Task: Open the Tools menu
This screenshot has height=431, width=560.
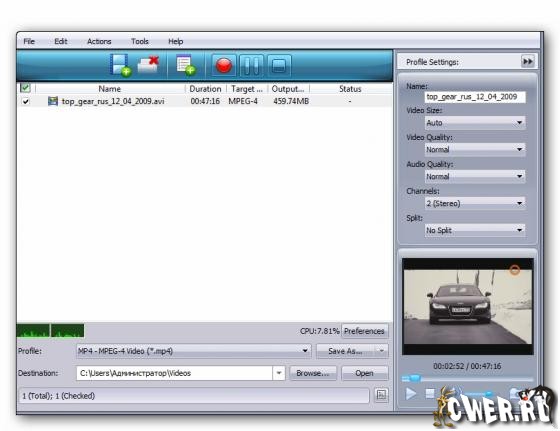Action: tap(140, 41)
